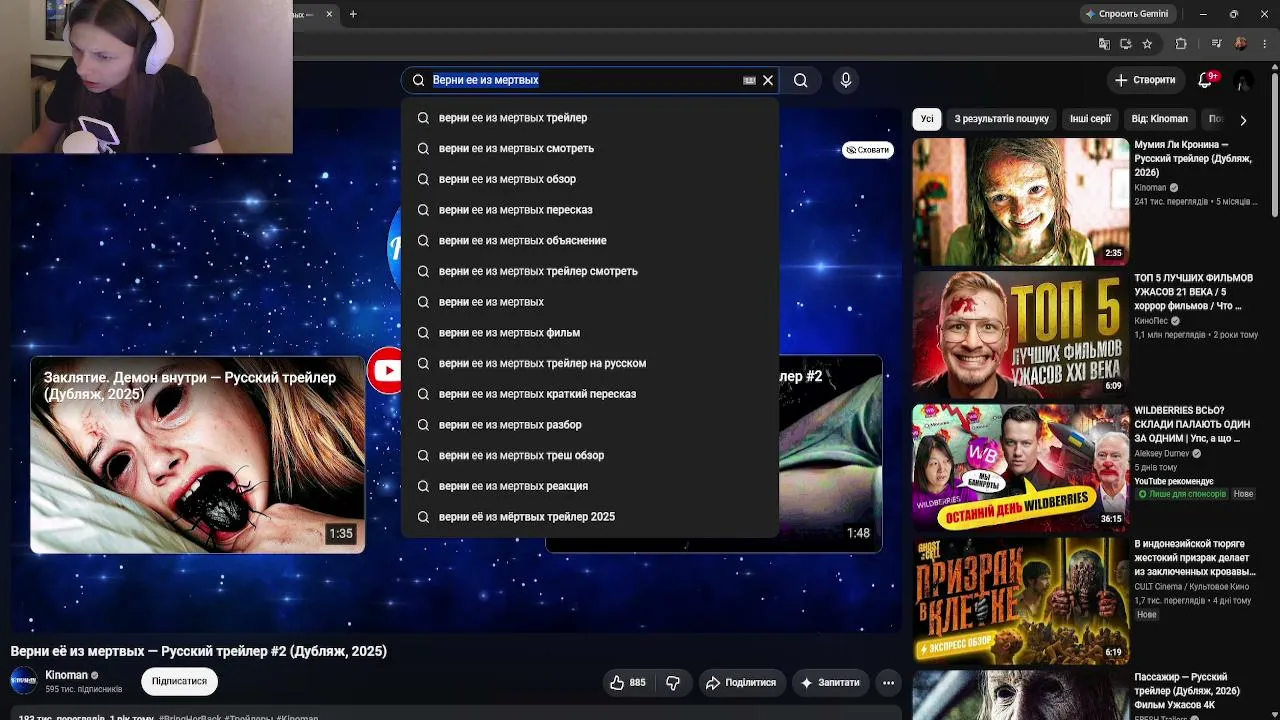Choose suggestion "верни ее из мертвых реакция"
Screen dimensions: 1280x720
590,486
